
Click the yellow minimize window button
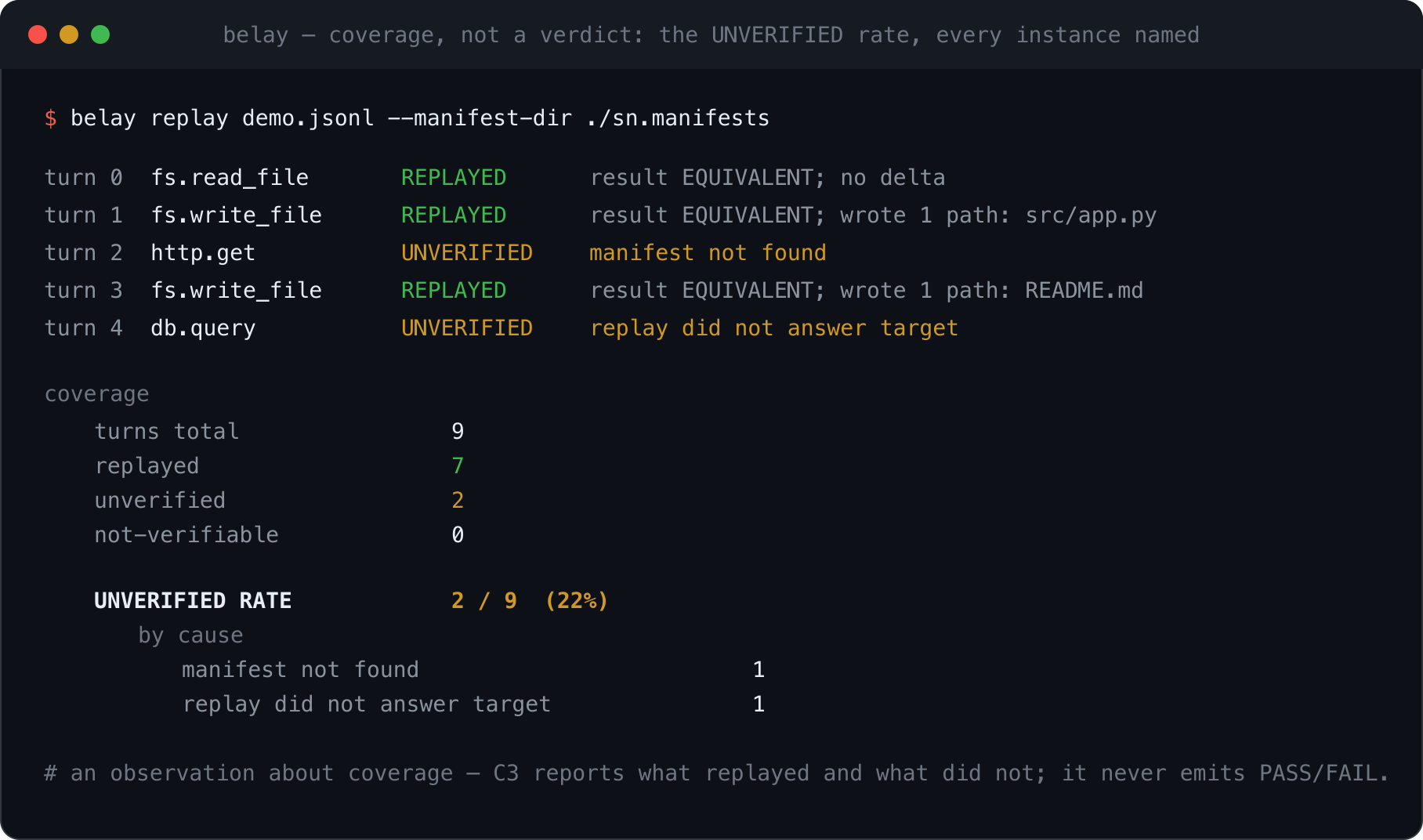coord(69,34)
